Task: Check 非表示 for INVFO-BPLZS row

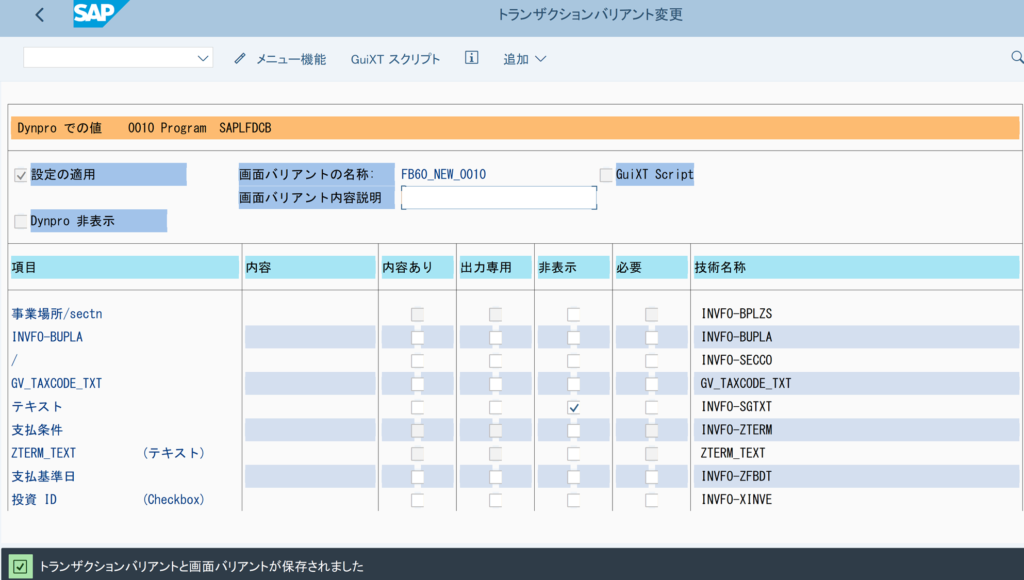Action: pyautogui.click(x=573, y=314)
